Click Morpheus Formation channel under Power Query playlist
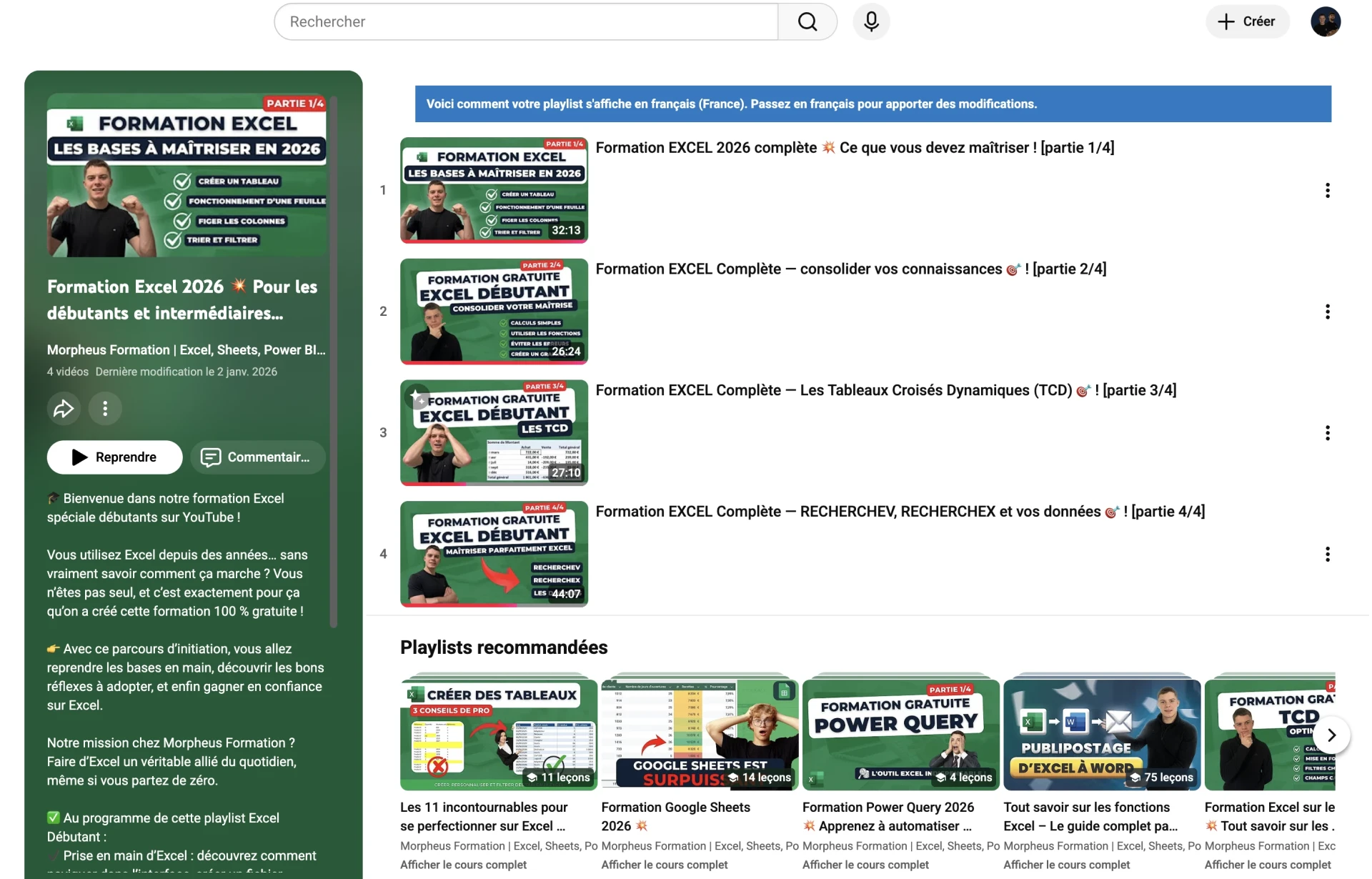 tap(900, 846)
